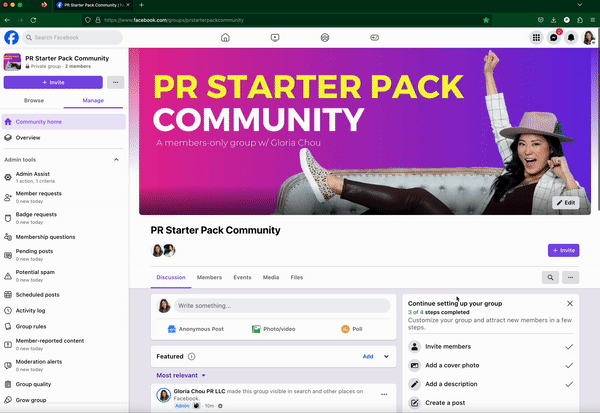Open the Watch video icon
600x413 pixels.
(x=275, y=38)
